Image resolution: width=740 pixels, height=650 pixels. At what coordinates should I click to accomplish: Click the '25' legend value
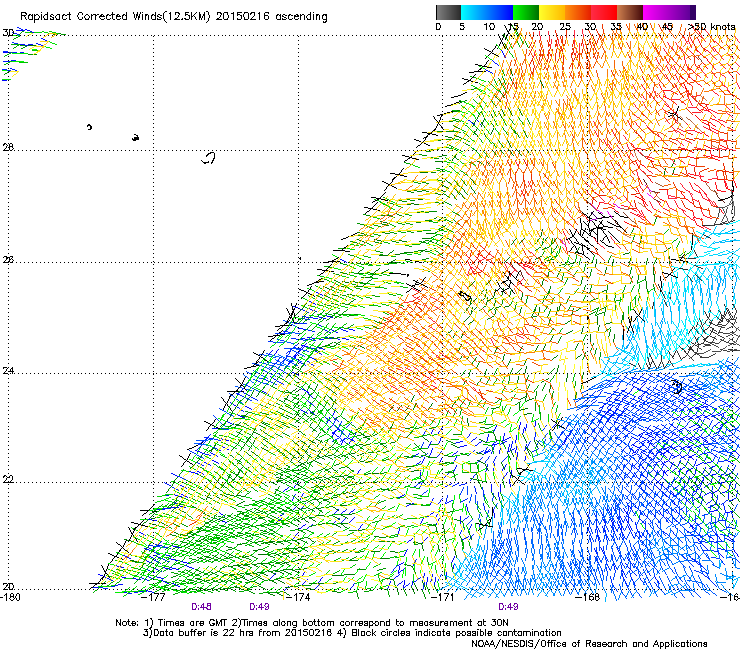click(565, 26)
